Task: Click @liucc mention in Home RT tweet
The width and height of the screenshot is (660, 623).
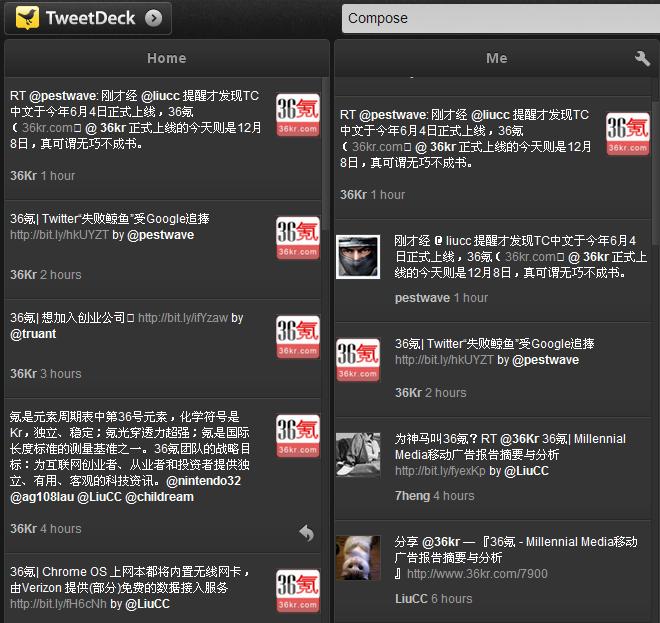Action: pos(160,96)
